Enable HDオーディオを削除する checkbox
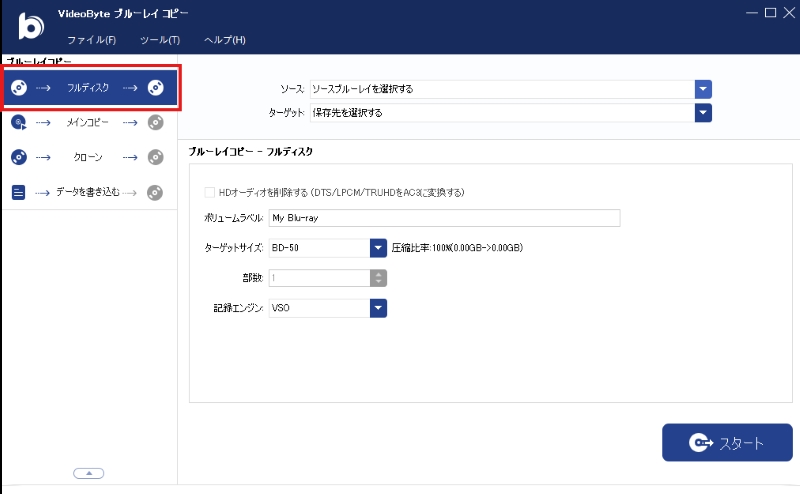800x494 pixels. pos(210,192)
